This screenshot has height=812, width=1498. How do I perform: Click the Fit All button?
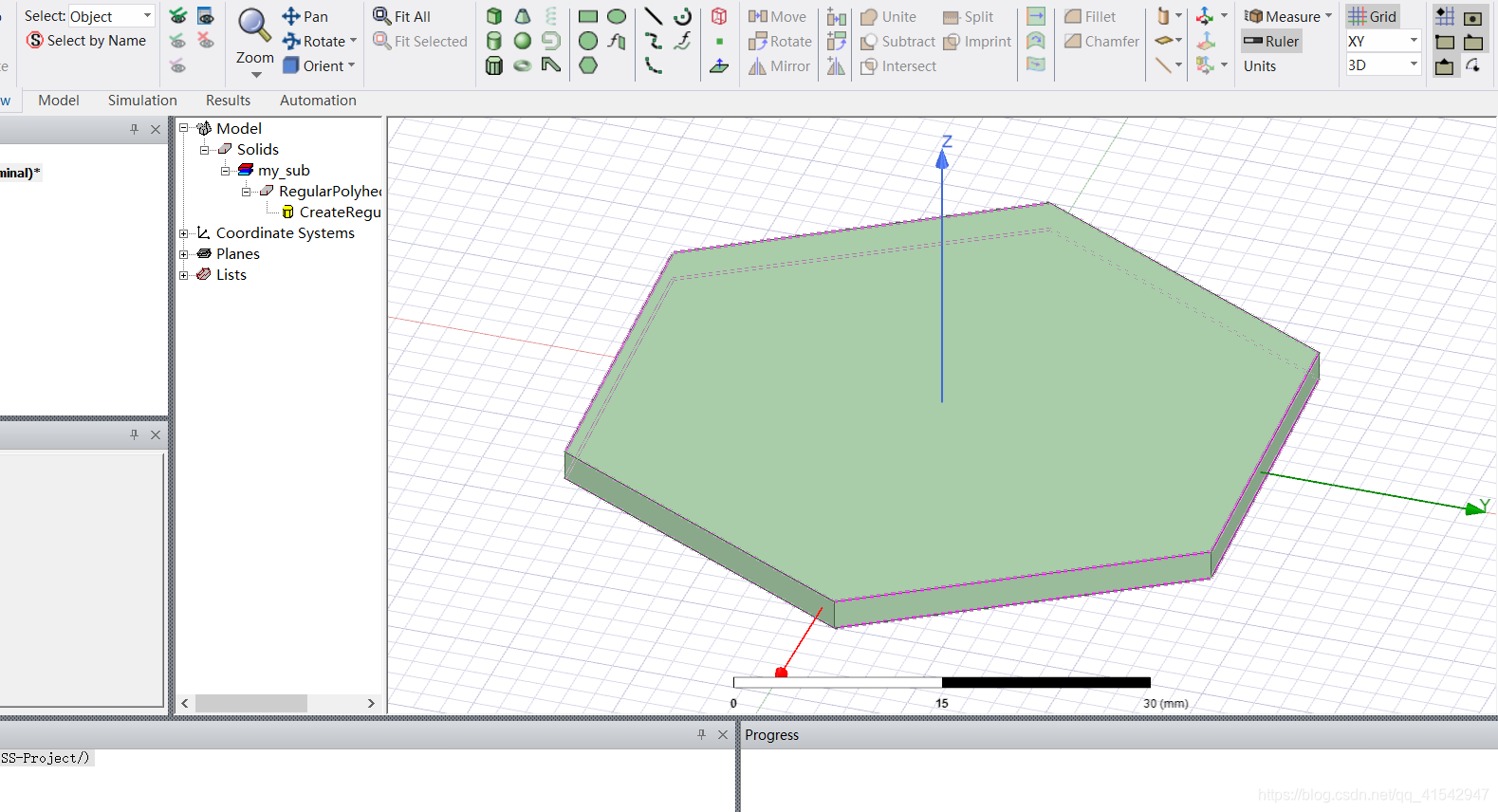coord(402,16)
